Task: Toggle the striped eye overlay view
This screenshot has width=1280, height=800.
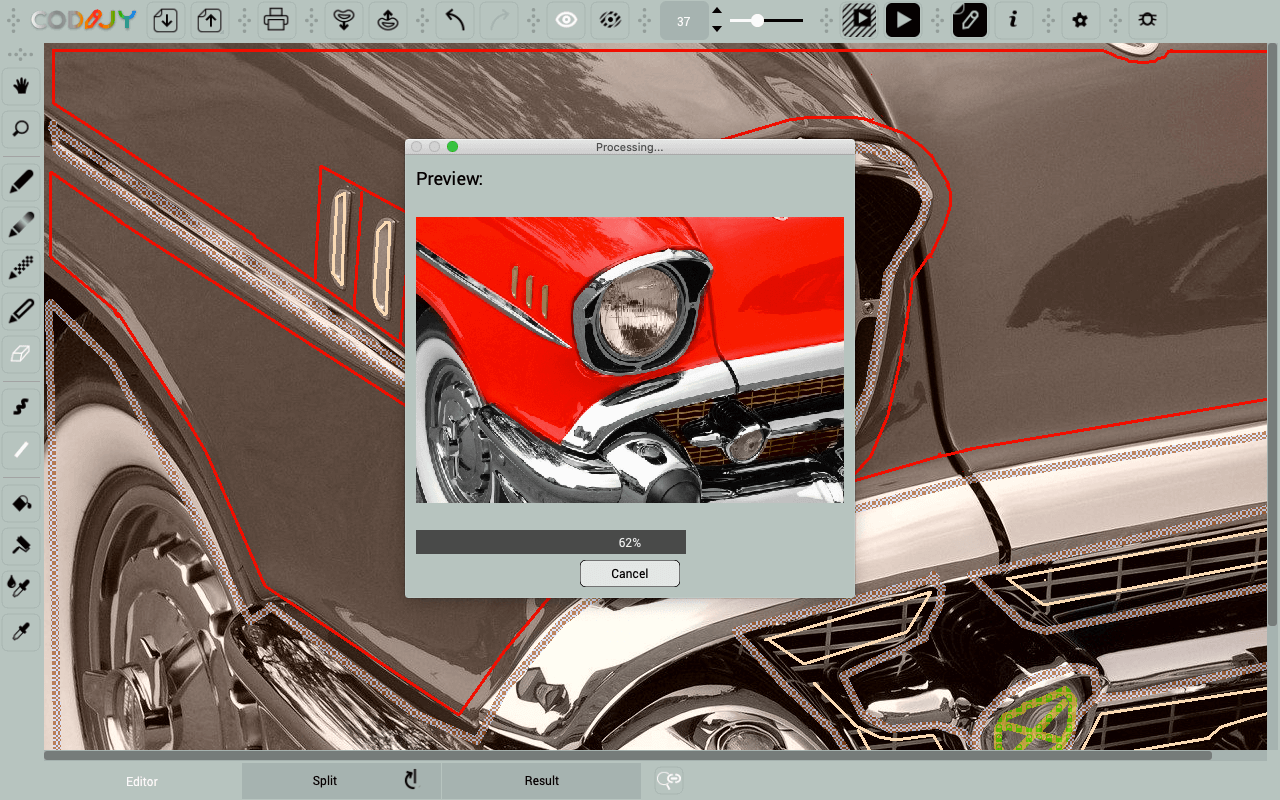Action: point(609,20)
